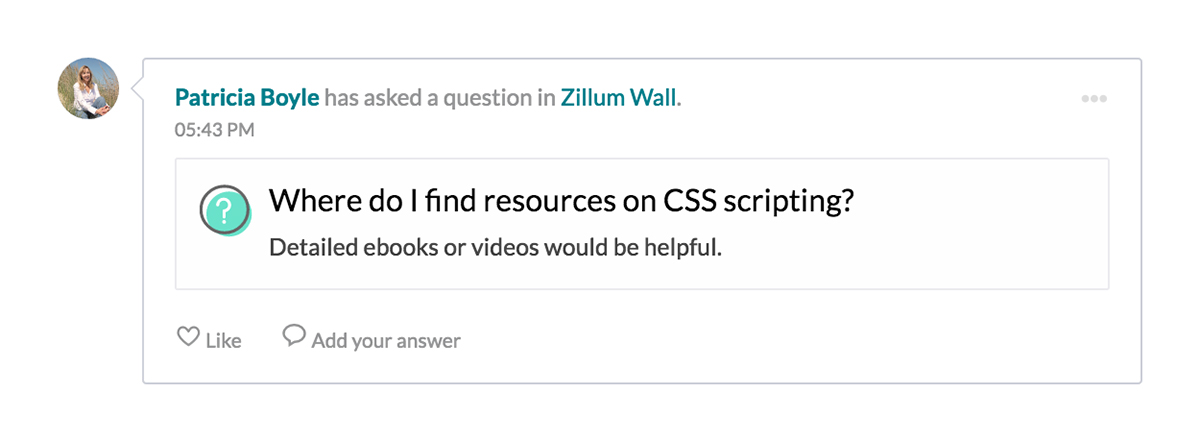Viewport: 1200px width, 442px height.
Task: Go to the Zillum Wall link
Action: click(x=618, y=98)
